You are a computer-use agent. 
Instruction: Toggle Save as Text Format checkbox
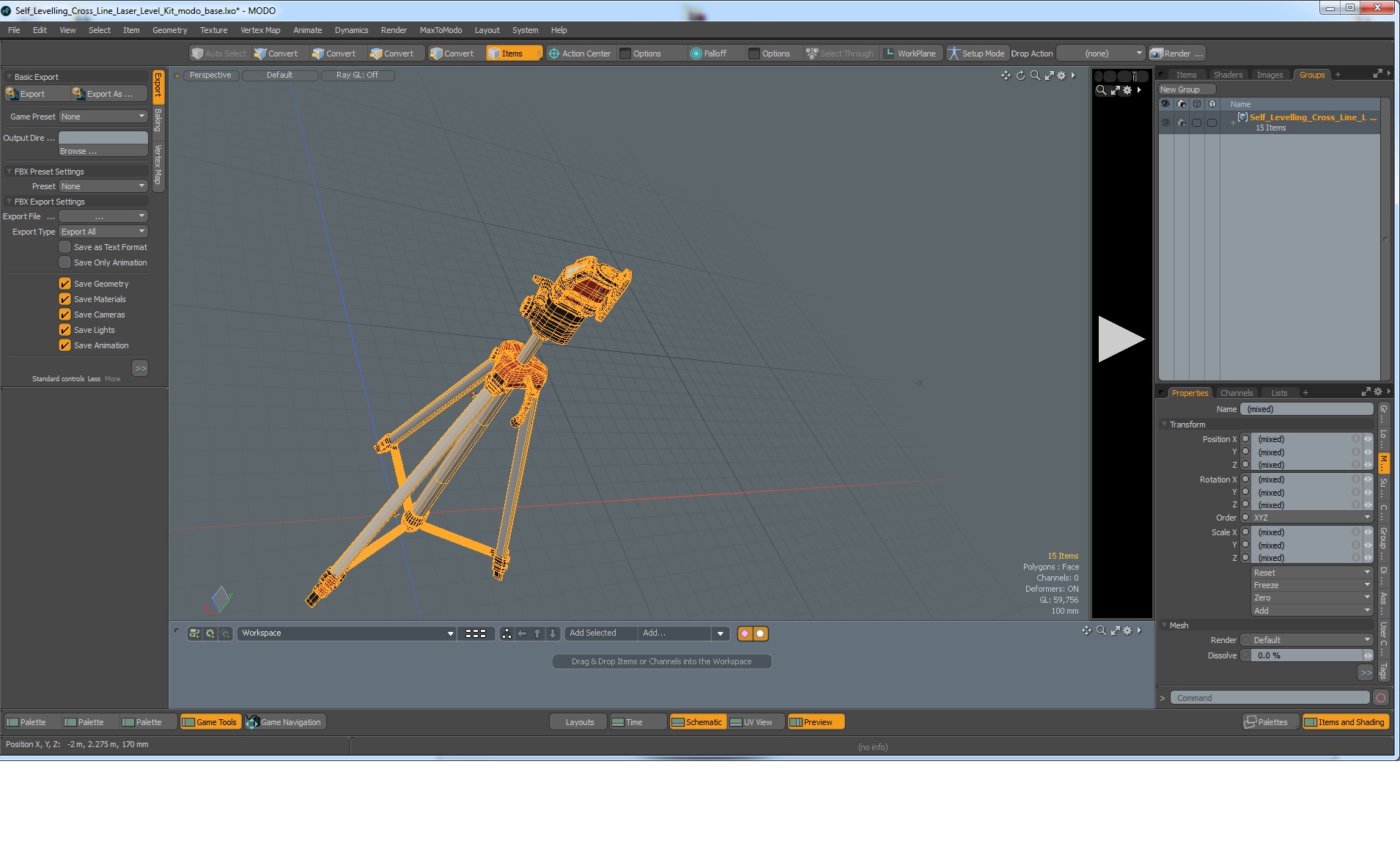65,247
